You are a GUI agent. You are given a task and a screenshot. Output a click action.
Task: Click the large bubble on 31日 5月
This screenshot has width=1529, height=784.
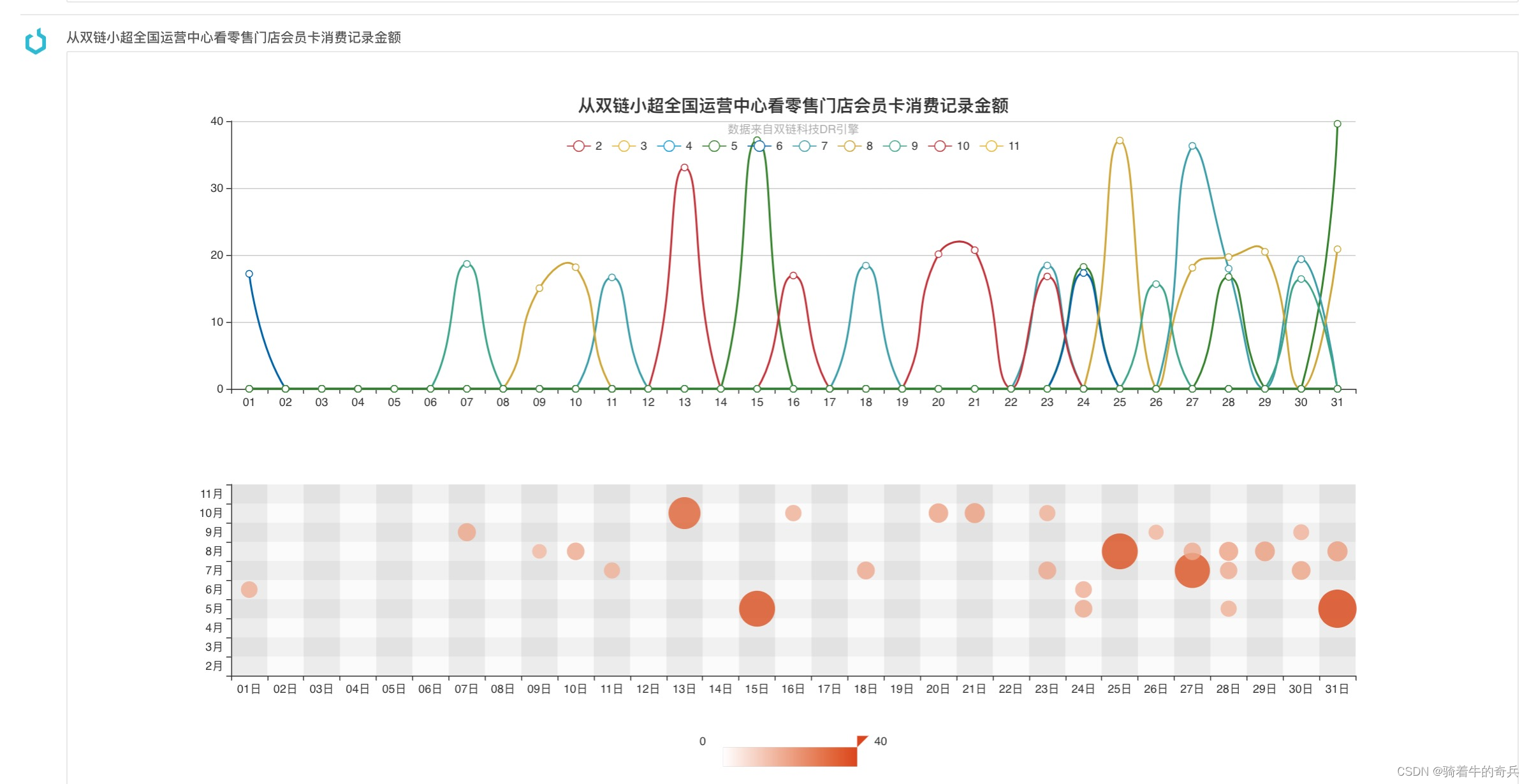point(1337,609)
